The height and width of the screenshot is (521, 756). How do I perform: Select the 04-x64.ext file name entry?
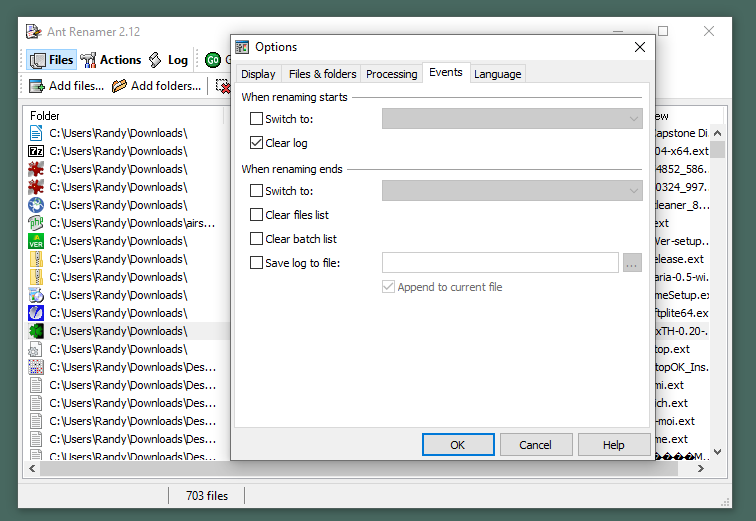(x=682, y=151)
